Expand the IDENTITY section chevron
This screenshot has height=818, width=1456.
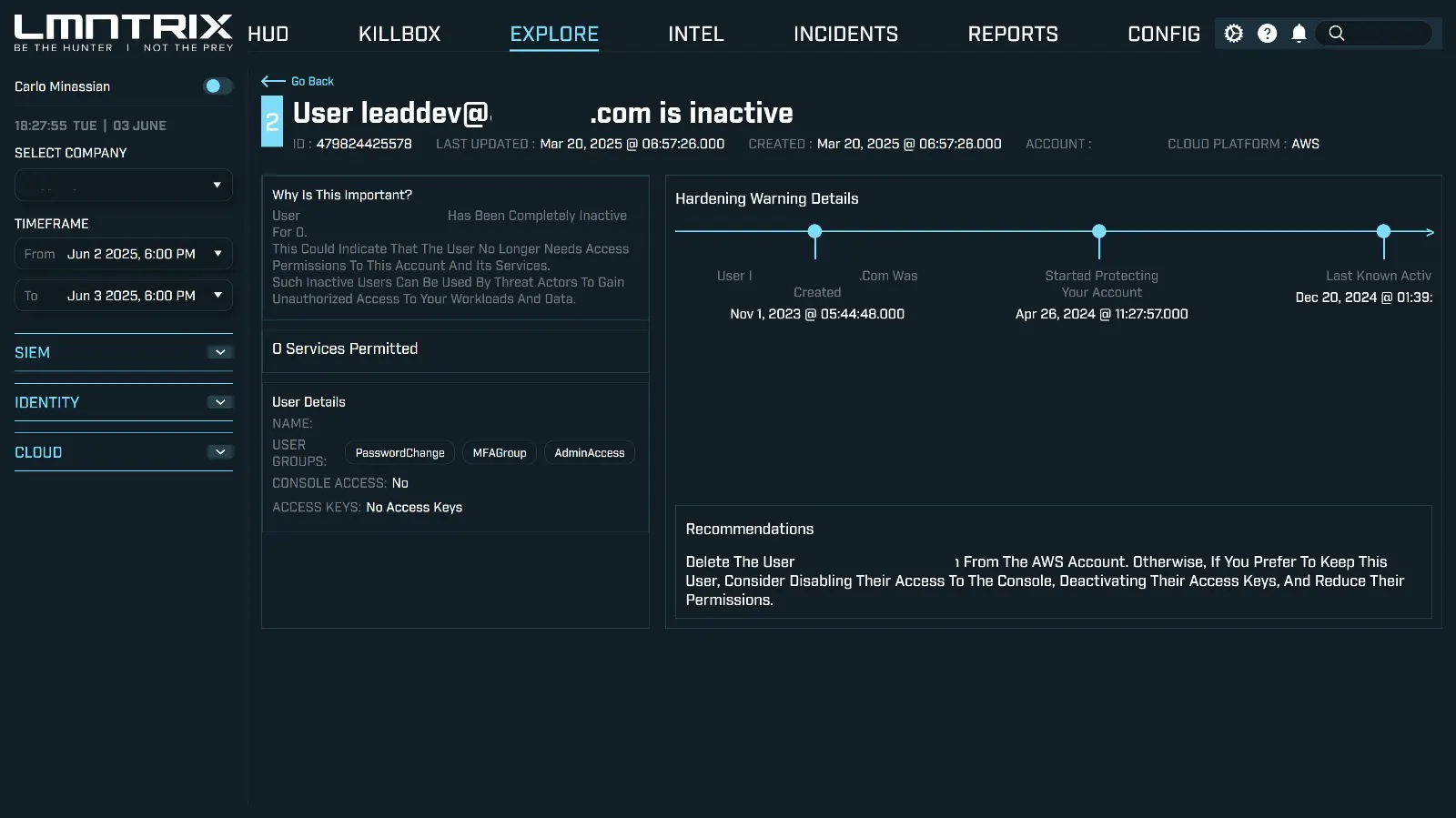click(x=220, y=402)
